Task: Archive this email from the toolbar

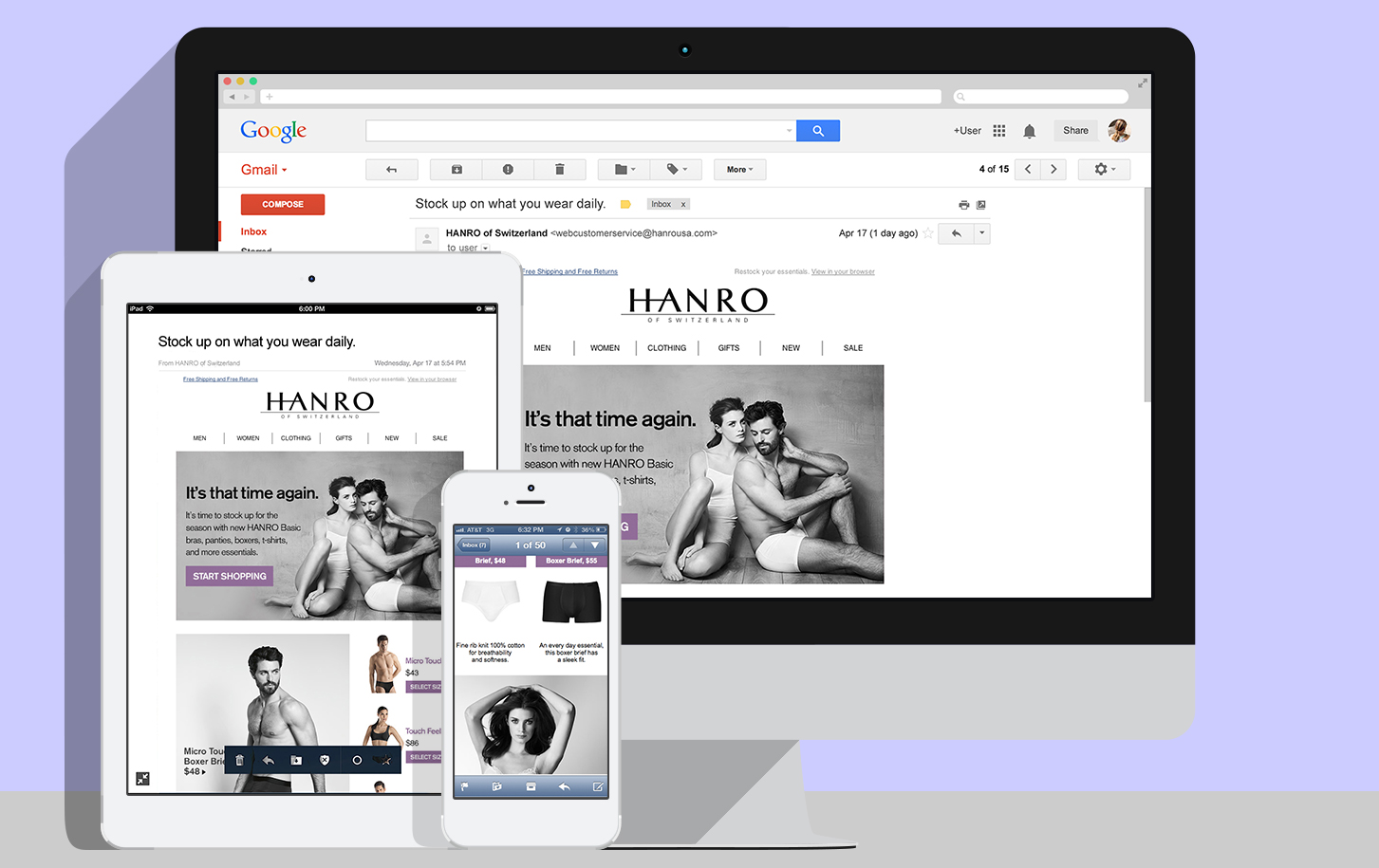Action: pos(457,170)
